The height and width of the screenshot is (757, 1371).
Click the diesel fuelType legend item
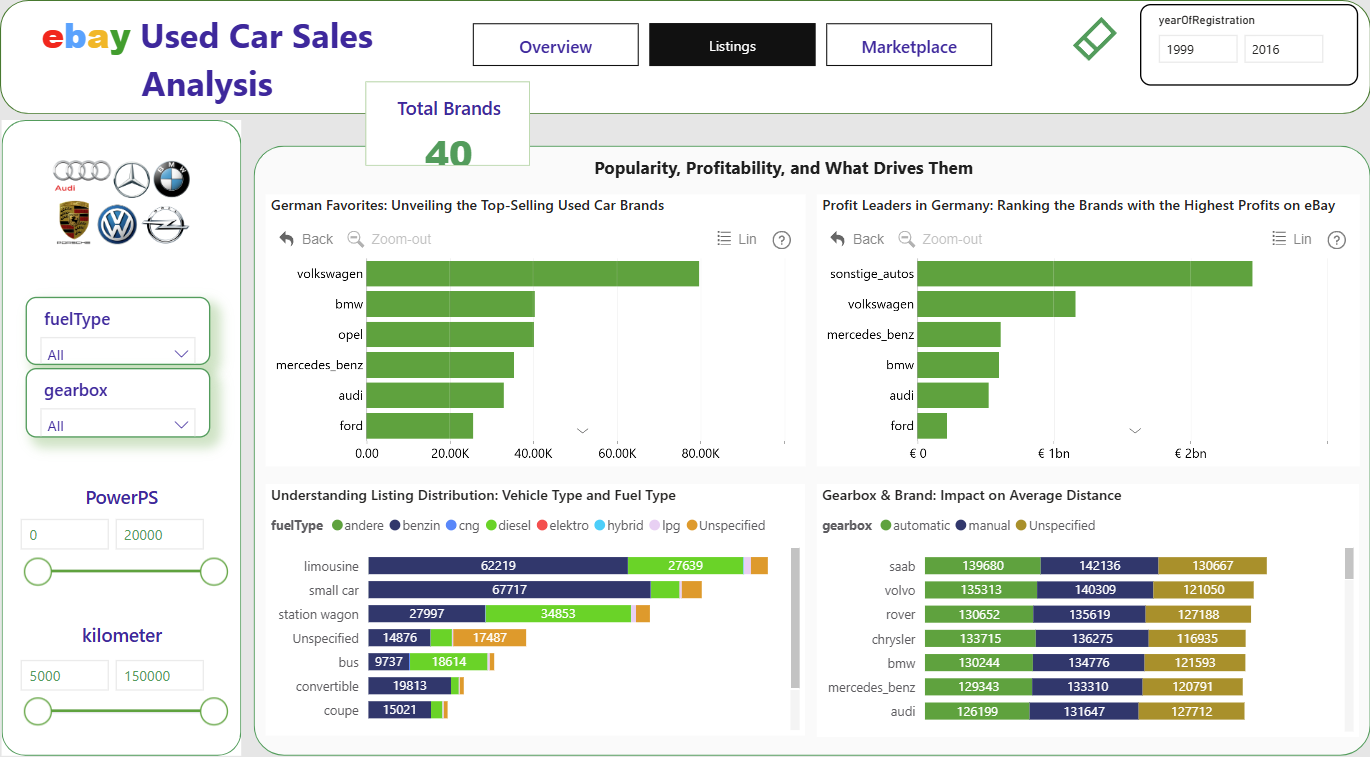tap(508, 525)
